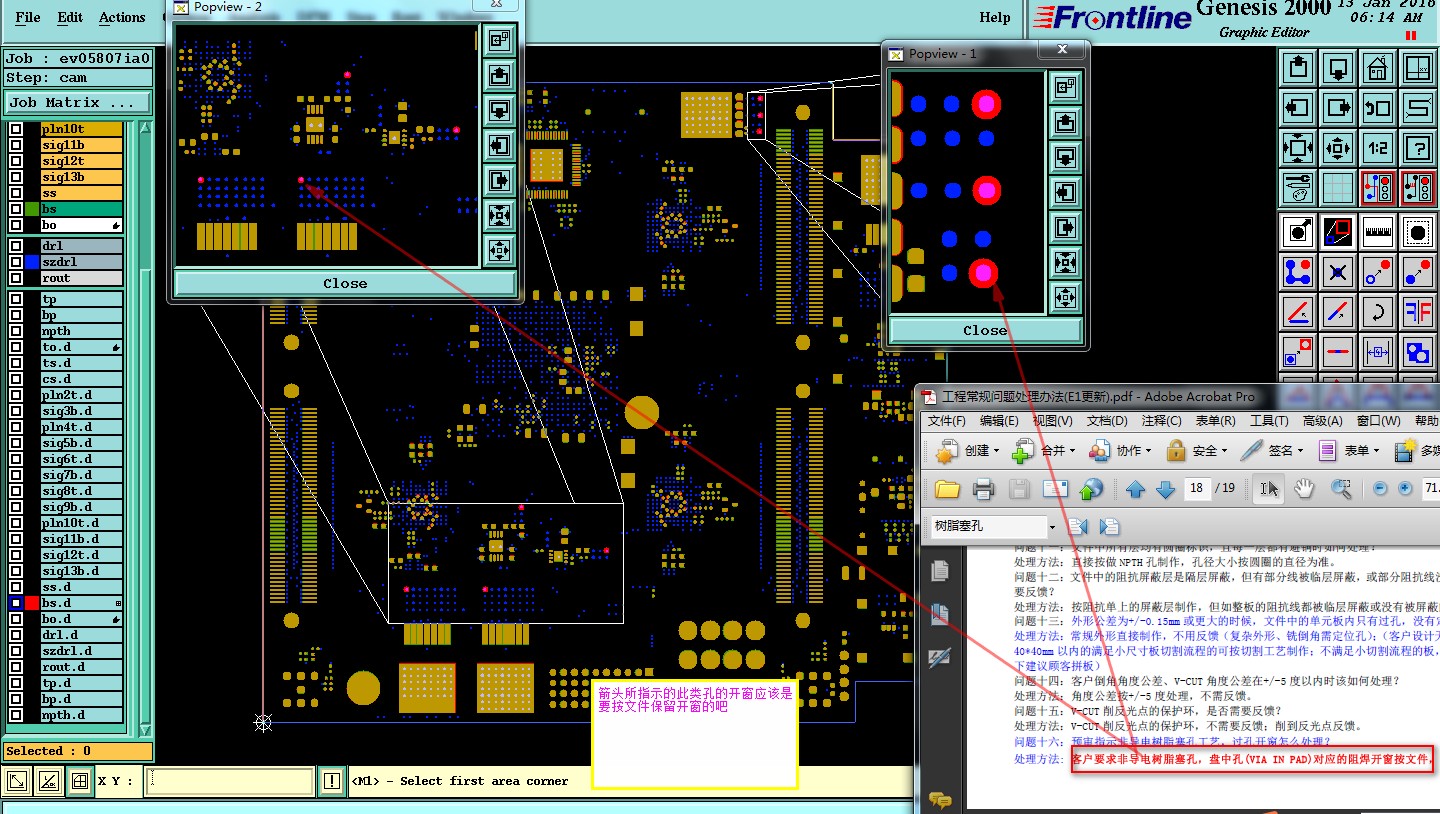Open the Actions menu

(x=122, y=17)
